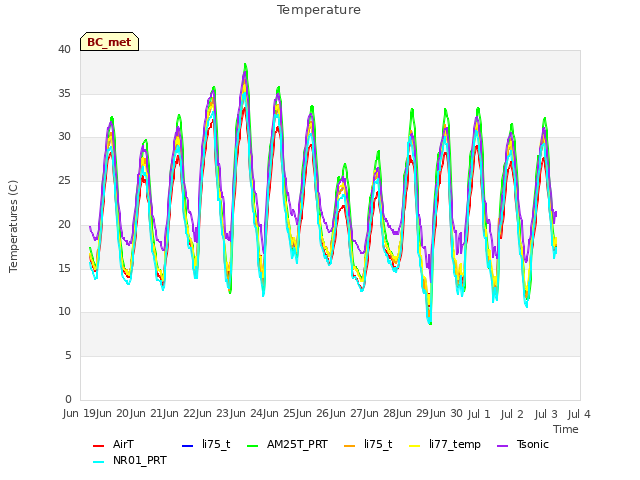Select the purple Tsonic legend swatch

coord(503,446)
